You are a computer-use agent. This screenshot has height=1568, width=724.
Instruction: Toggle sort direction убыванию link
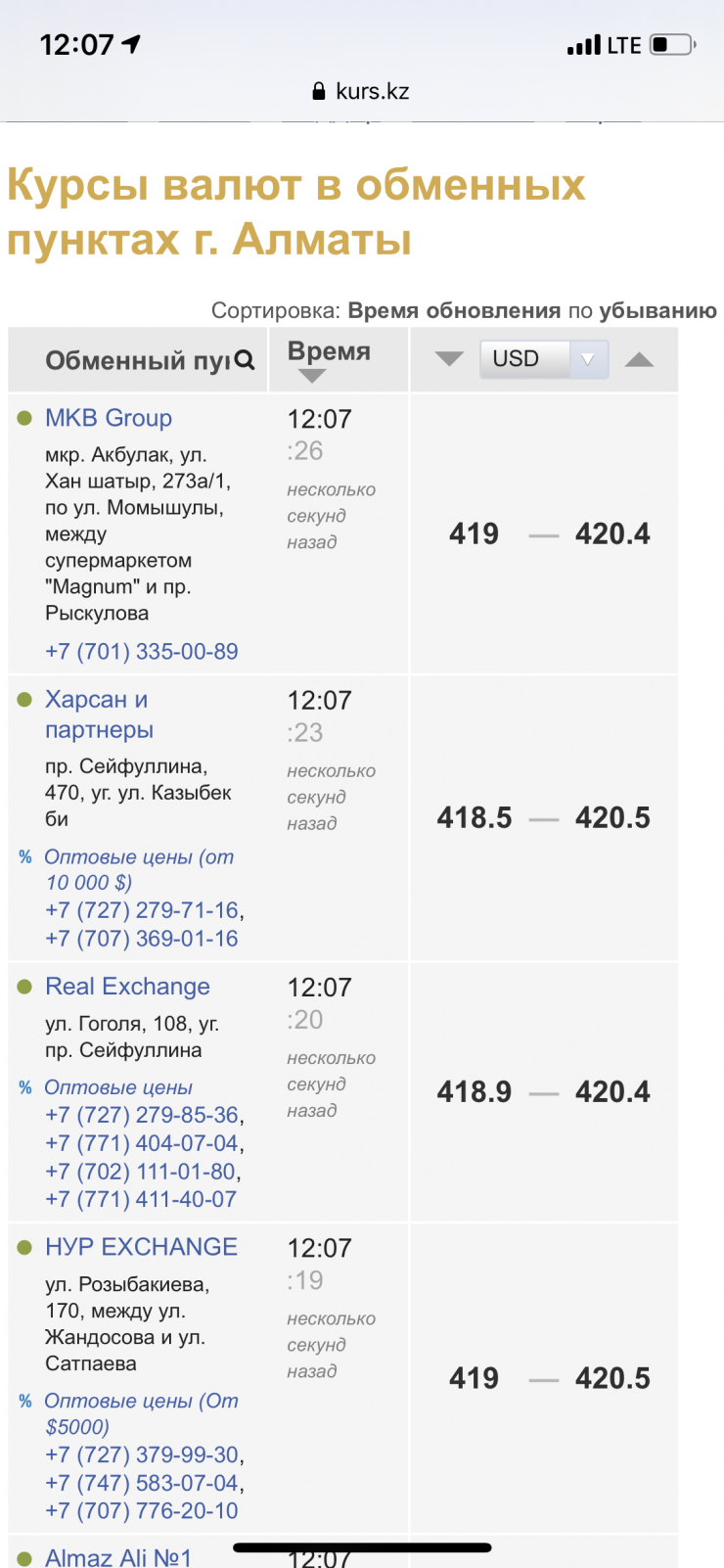[x=657, y=311]
